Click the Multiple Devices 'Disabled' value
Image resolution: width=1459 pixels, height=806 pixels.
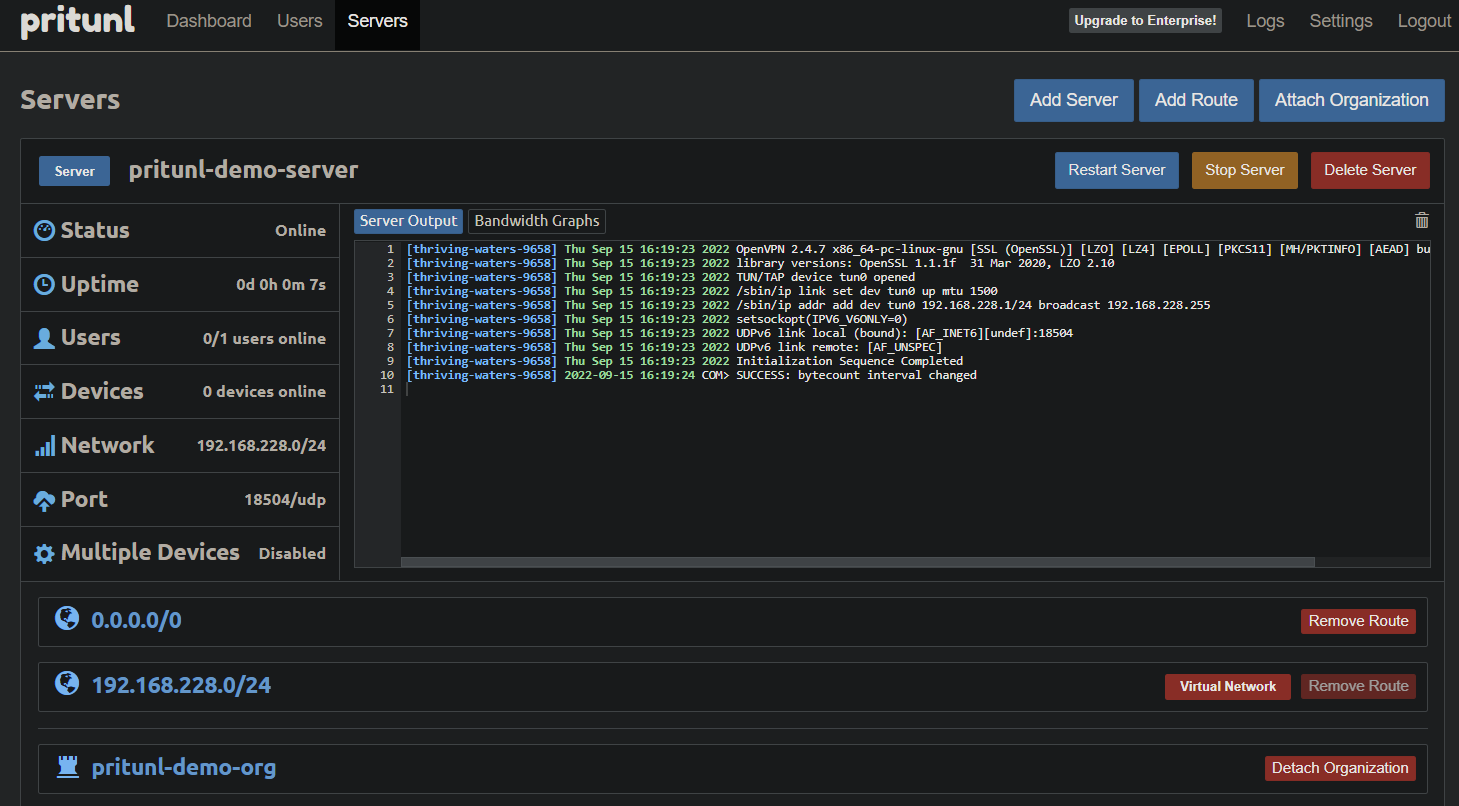[292, 553]
